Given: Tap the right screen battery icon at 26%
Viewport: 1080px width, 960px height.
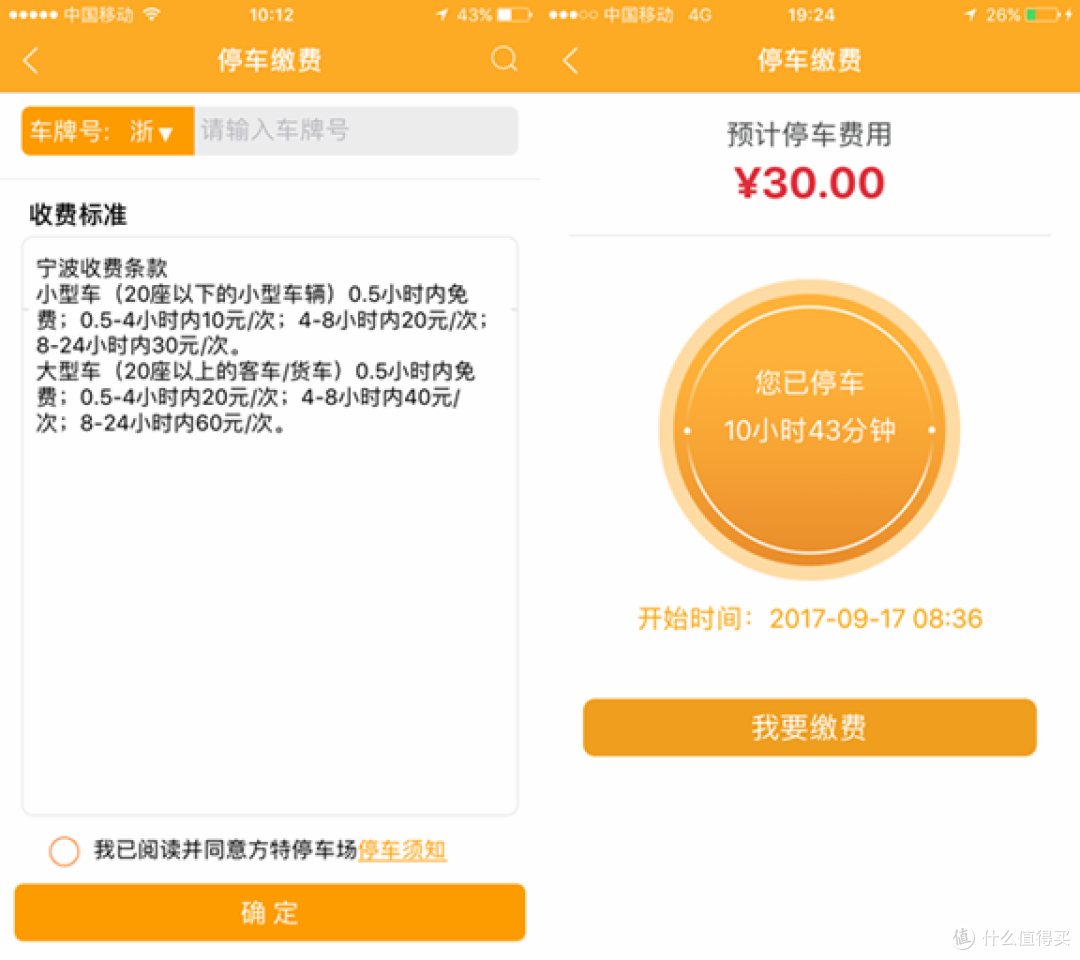Looking at the screenshot, I should click(x=1043, y=14).
